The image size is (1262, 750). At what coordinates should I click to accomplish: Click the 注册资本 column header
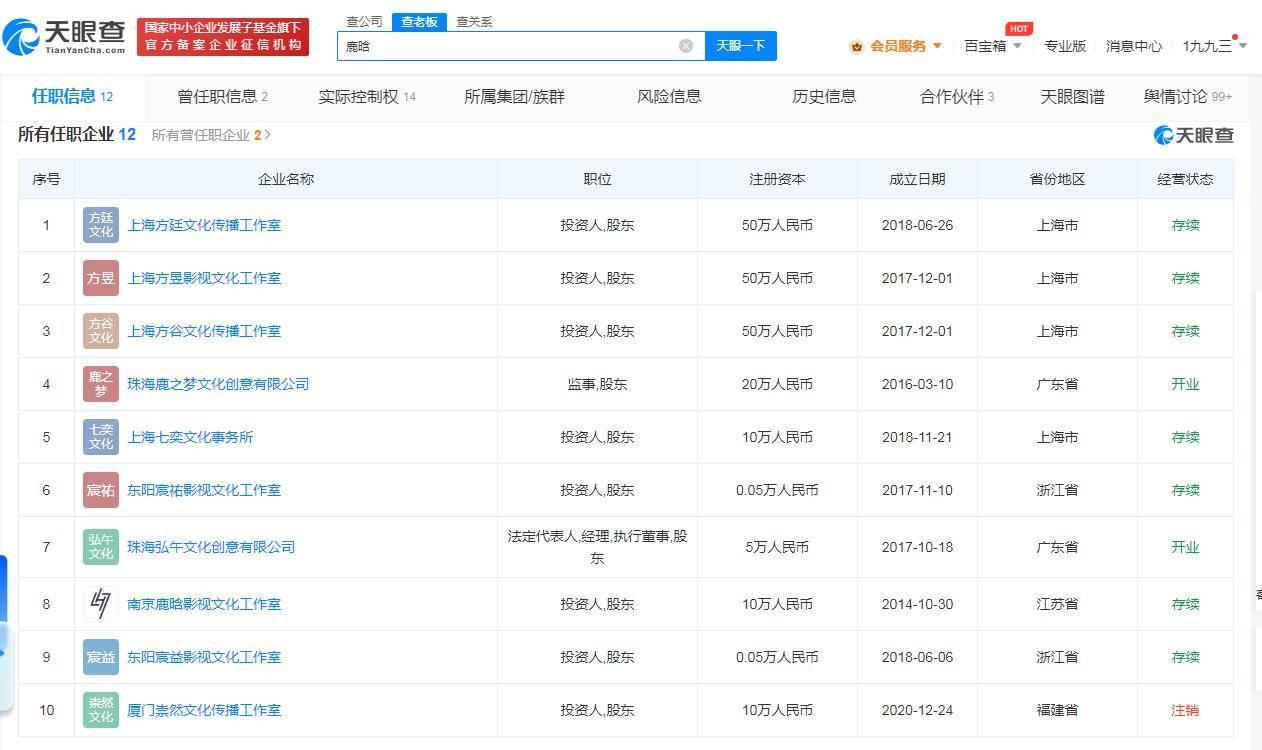pos(777,179)
